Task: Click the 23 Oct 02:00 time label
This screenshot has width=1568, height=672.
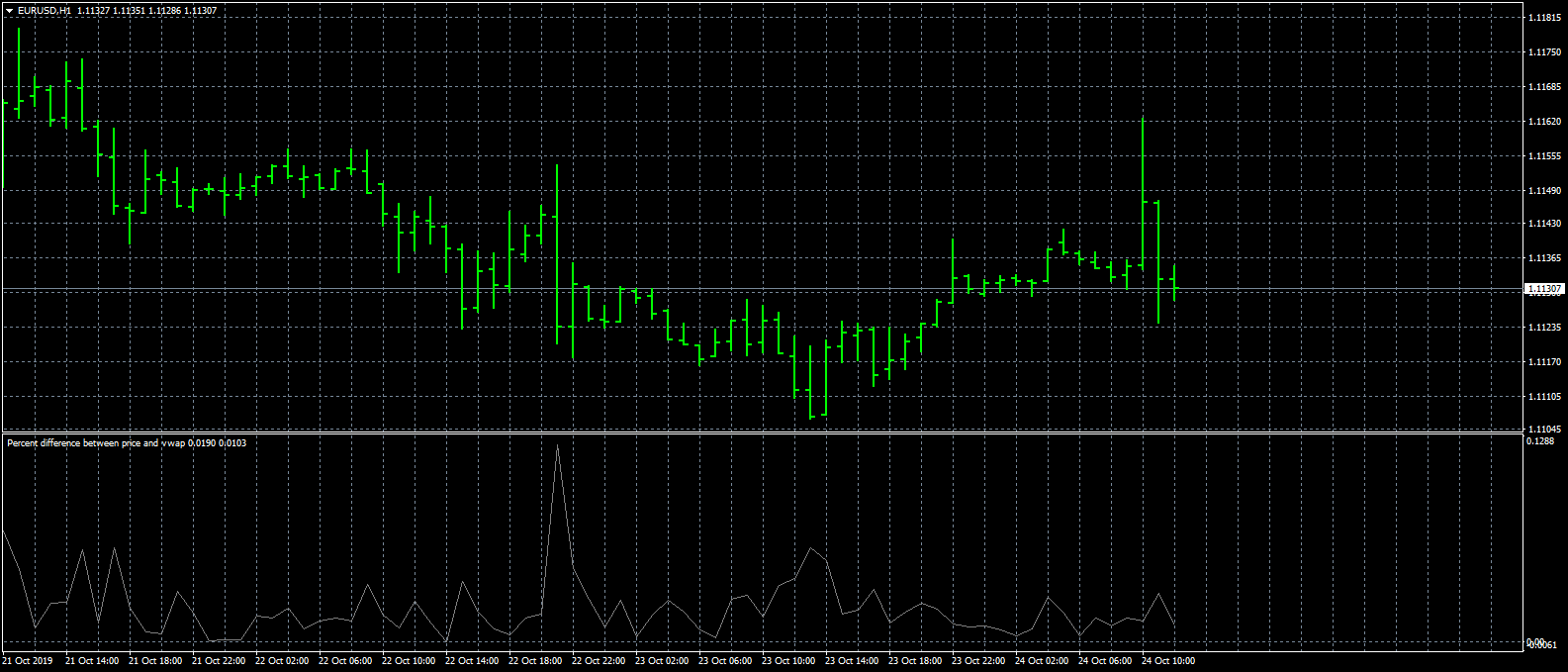Action: (662, 660)
